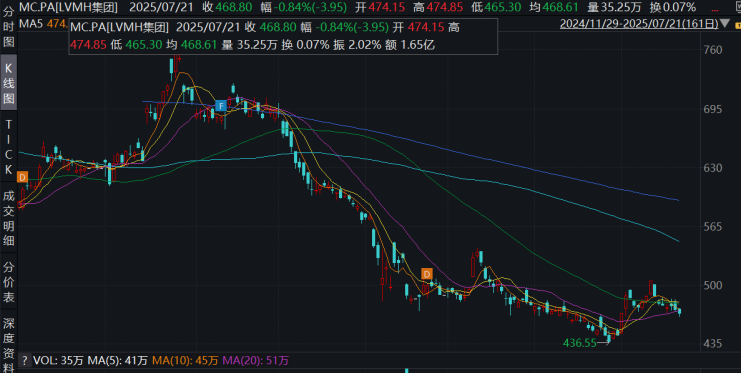
Task: Switch to the 分时图 tab
Action: (x=9, y=28)
